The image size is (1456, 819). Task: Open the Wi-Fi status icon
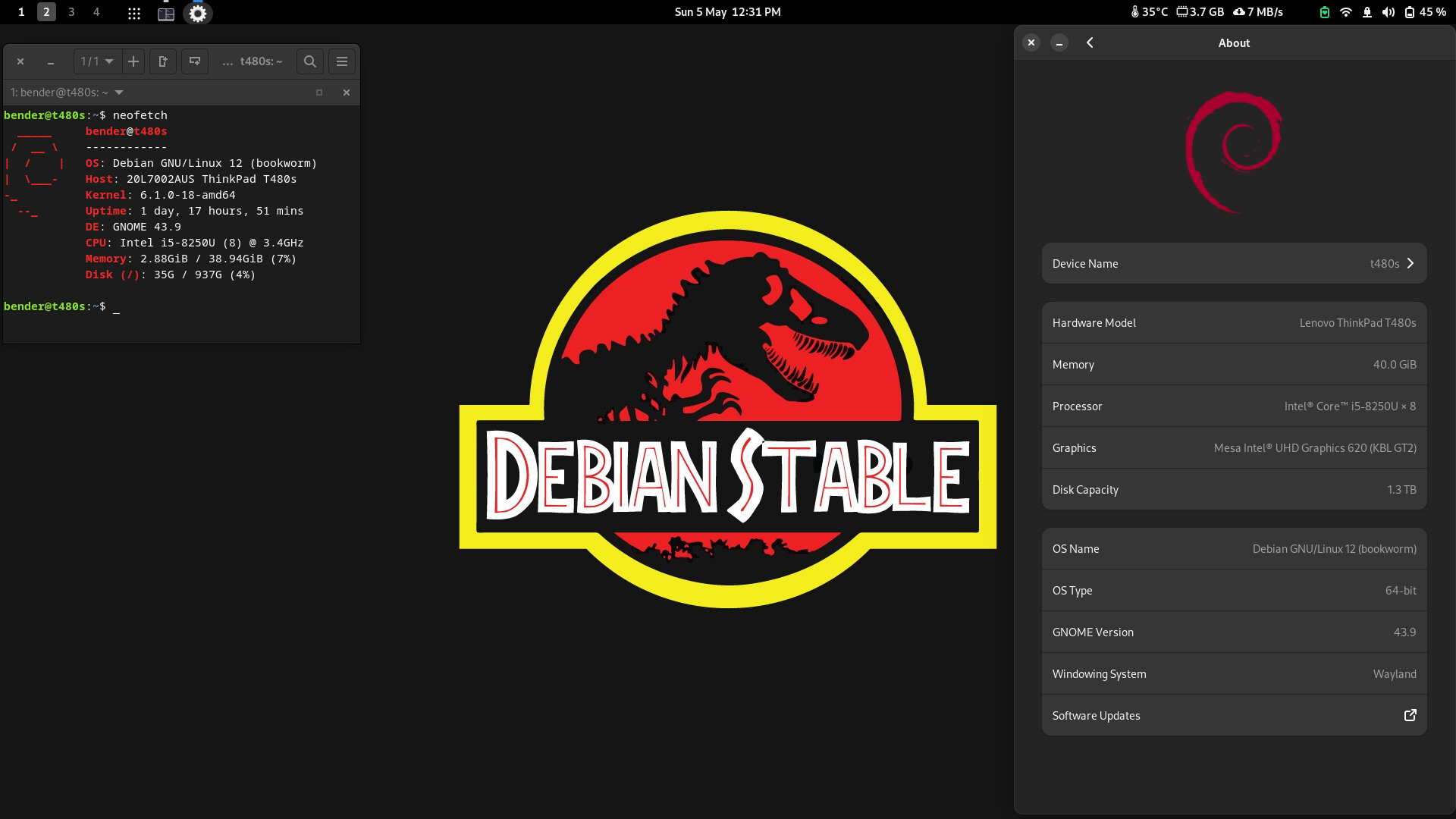[1346, 12]
